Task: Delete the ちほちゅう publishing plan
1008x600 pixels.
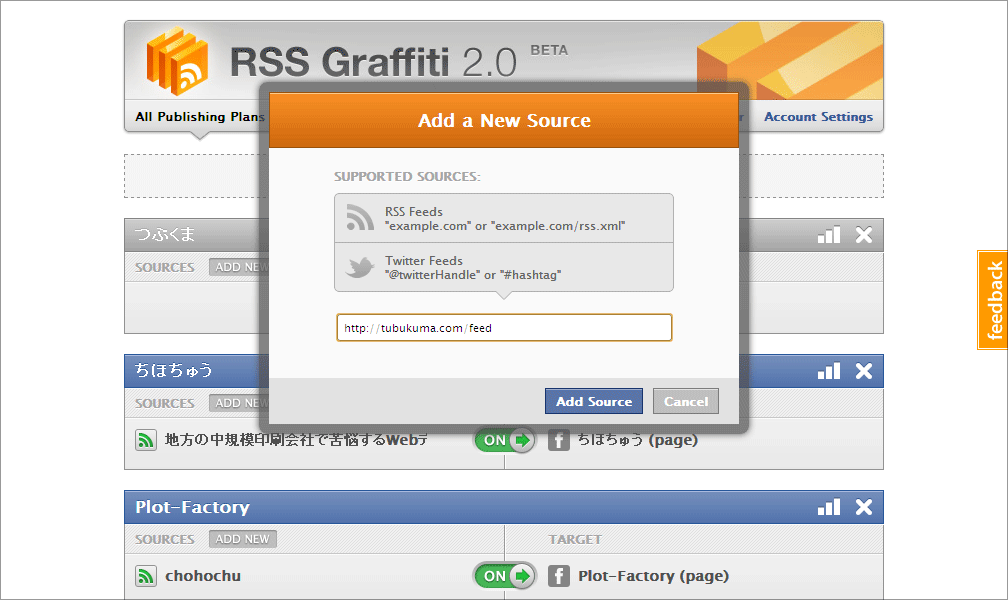Action: click(863, 371)
